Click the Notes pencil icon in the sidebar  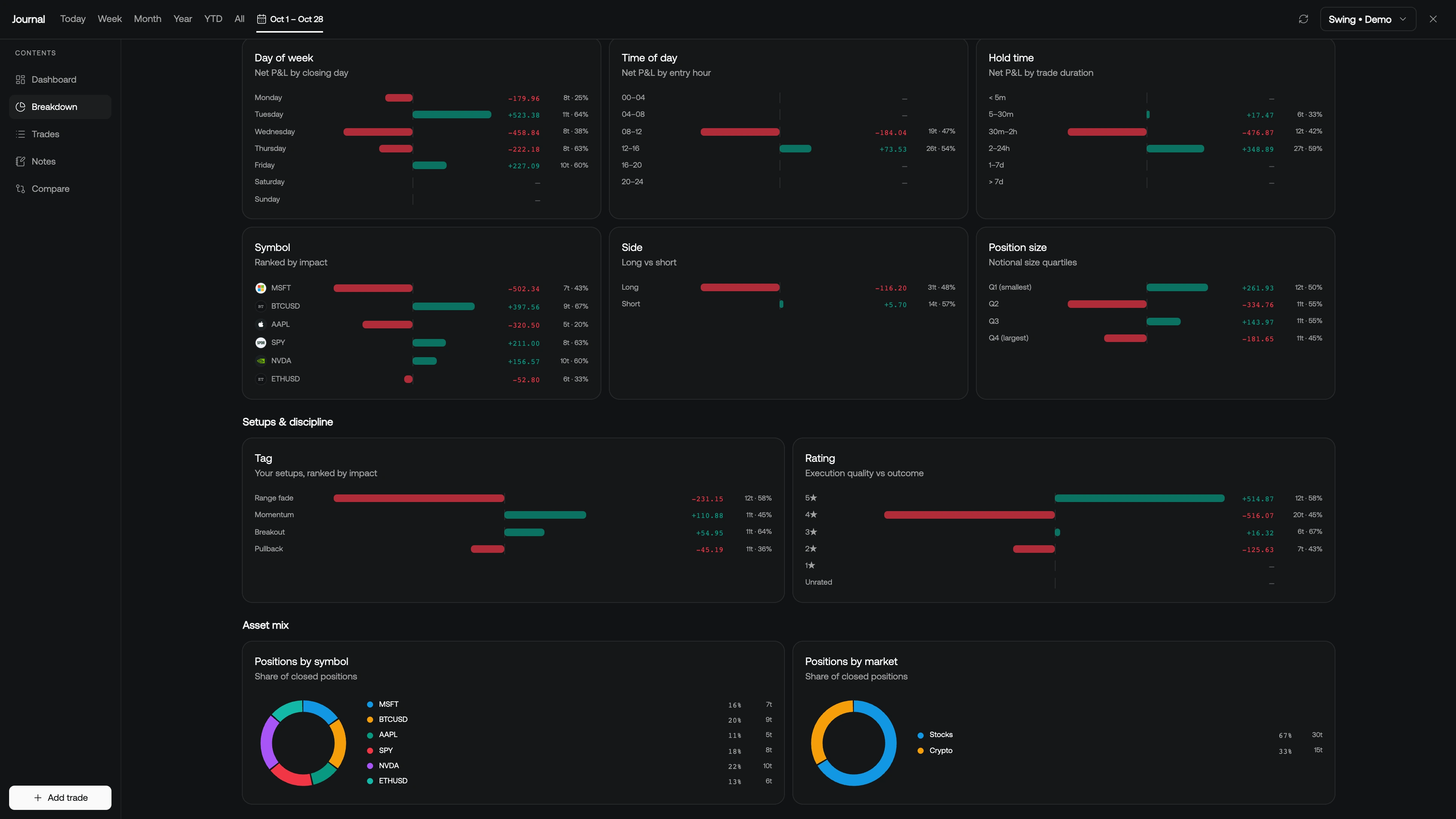tap(20, 162)
